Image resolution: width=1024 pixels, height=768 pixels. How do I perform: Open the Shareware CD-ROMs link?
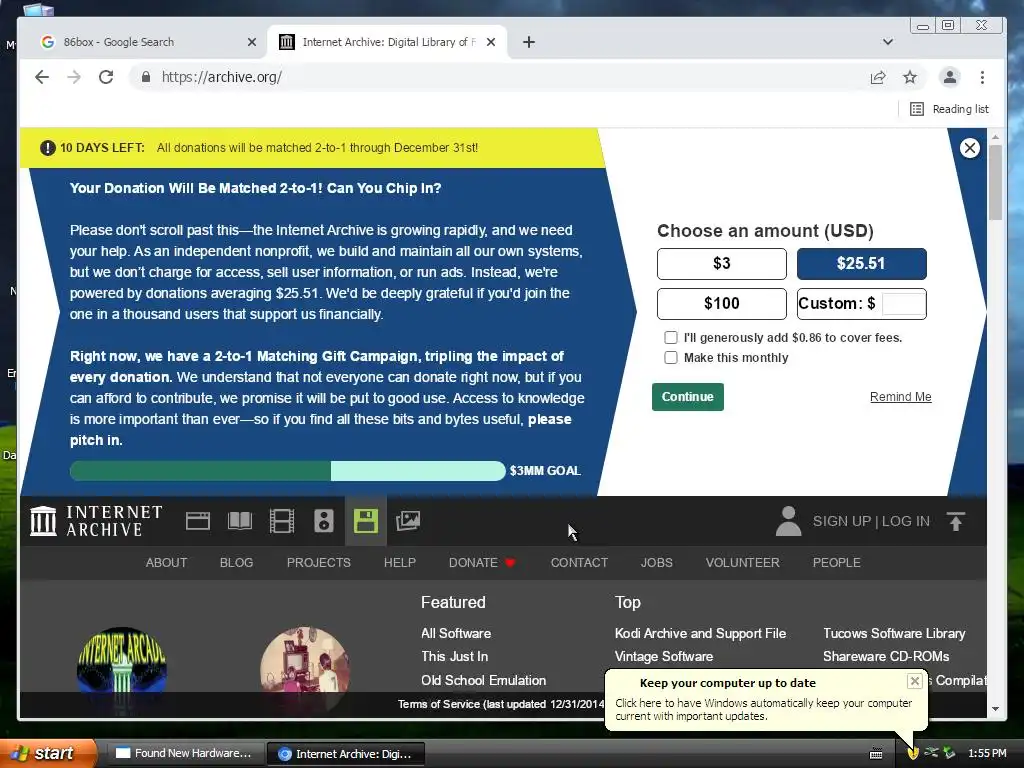[886, 656]
